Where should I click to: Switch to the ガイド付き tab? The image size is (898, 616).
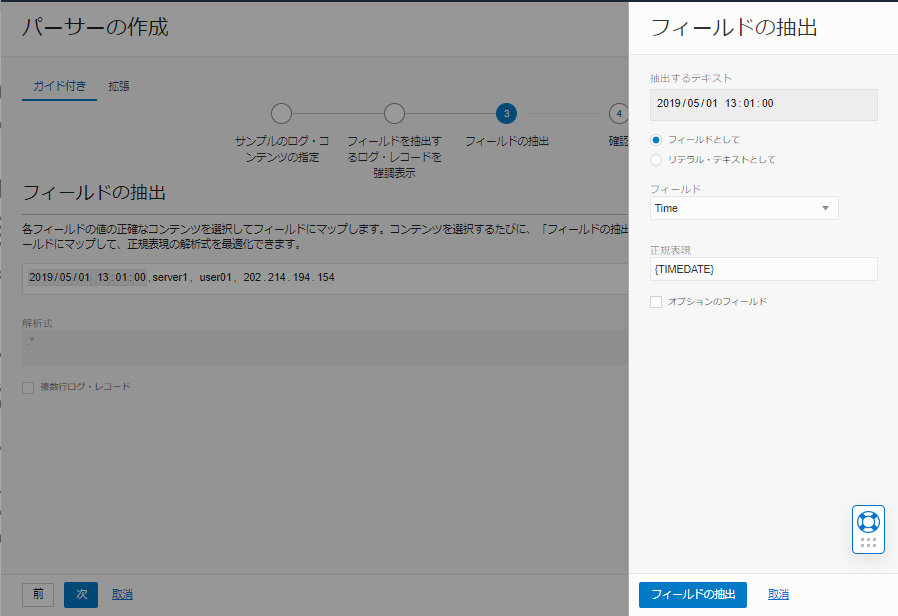pyautogui.click(x=58, y=86)
